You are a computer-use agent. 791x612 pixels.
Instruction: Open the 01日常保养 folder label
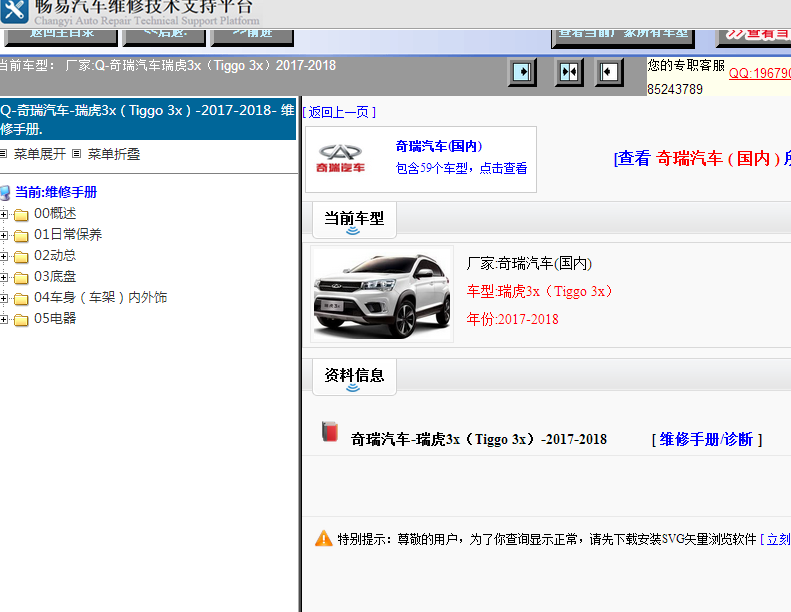(x=68, y=234)
